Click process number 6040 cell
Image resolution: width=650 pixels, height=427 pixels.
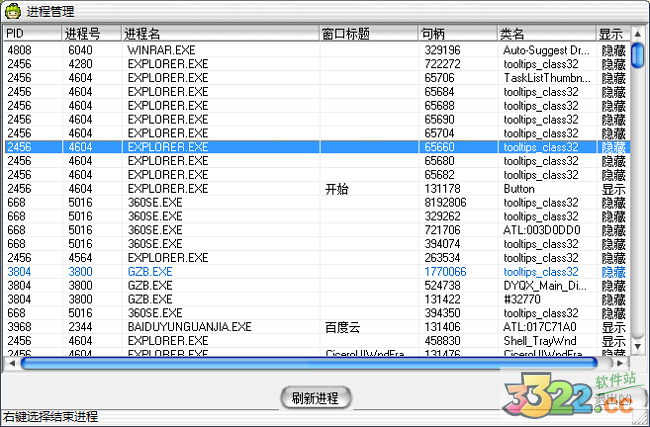[80, 50]
